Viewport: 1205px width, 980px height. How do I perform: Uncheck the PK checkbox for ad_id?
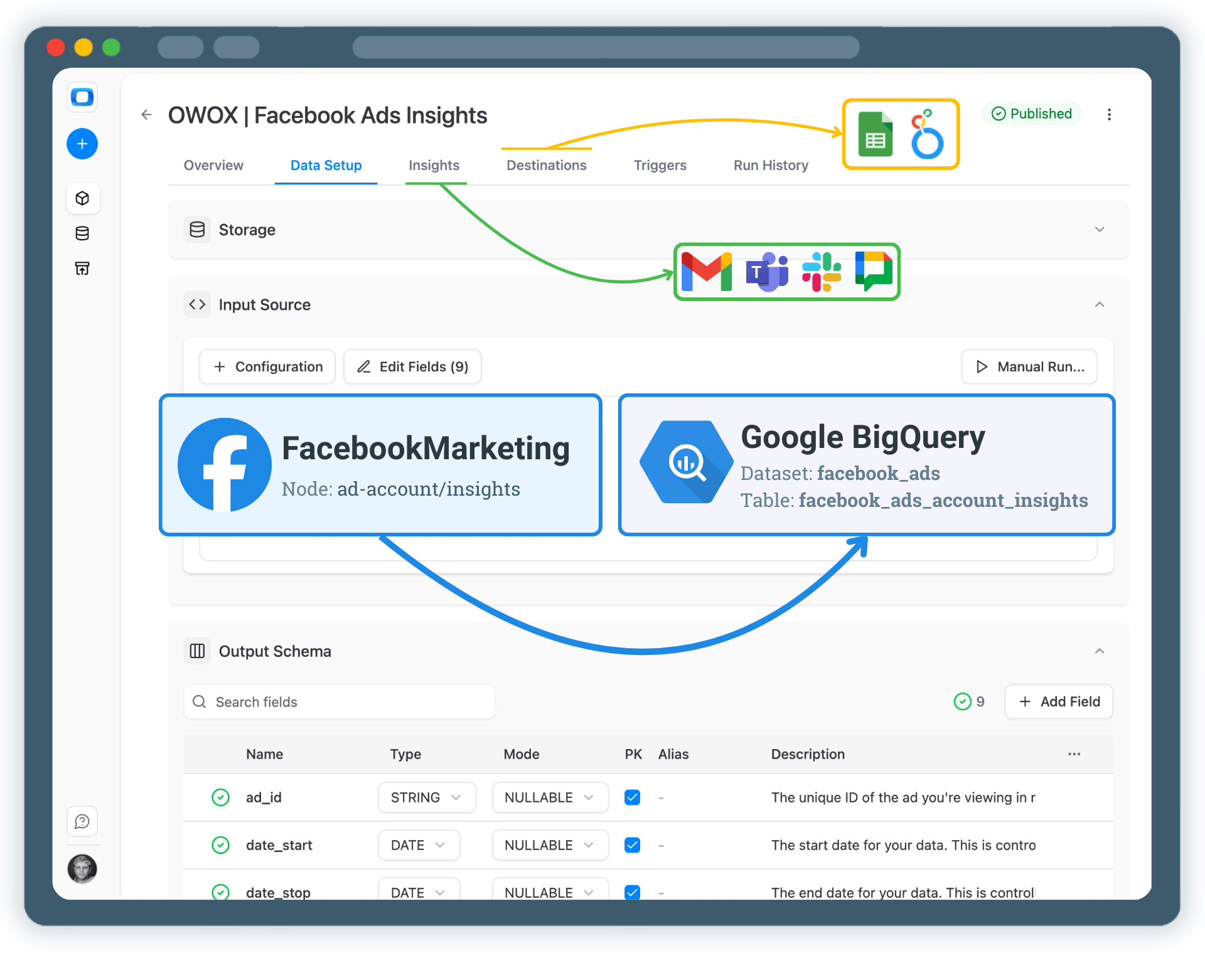pyautogui.click(x=632, y=797)
